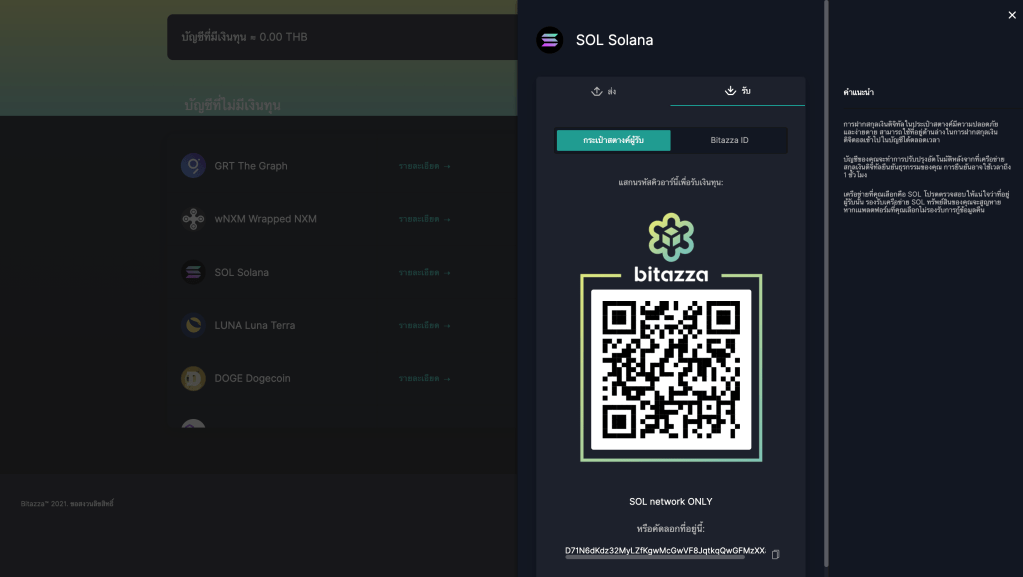
Task: Open รายละเอียด link for LUNA Luna Terra
Action: [x=424, y=325]
